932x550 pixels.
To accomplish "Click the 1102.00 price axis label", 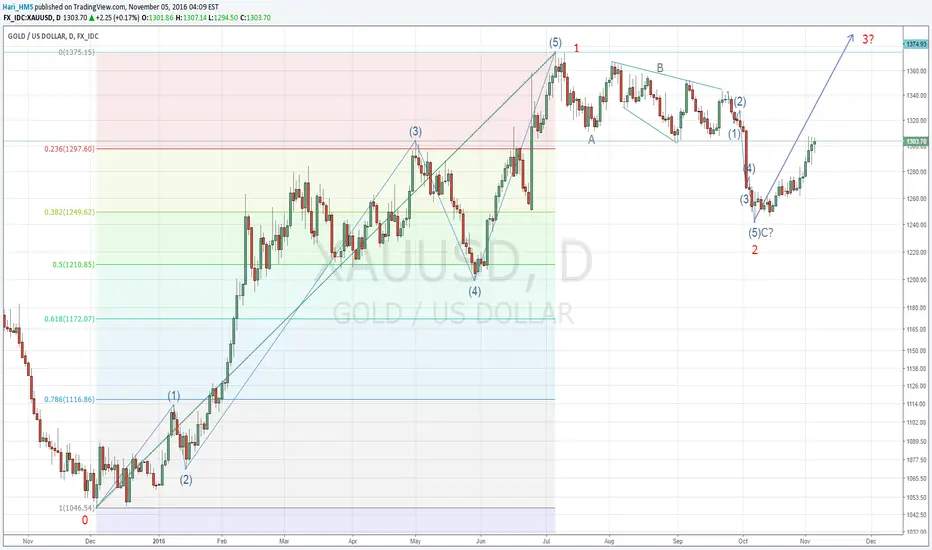I will 917,423.
